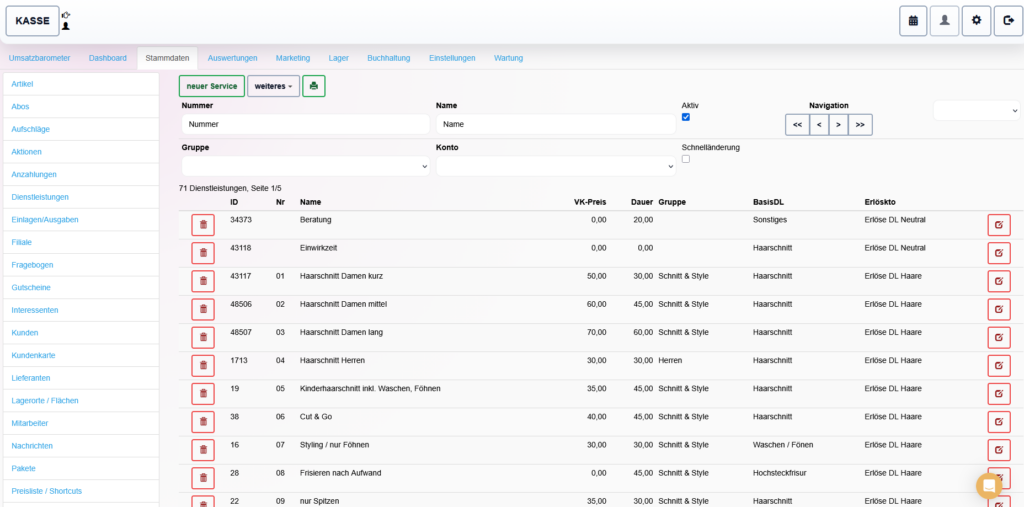
Task: Open the orange chat widget
Action: click(x=989, y=486)
